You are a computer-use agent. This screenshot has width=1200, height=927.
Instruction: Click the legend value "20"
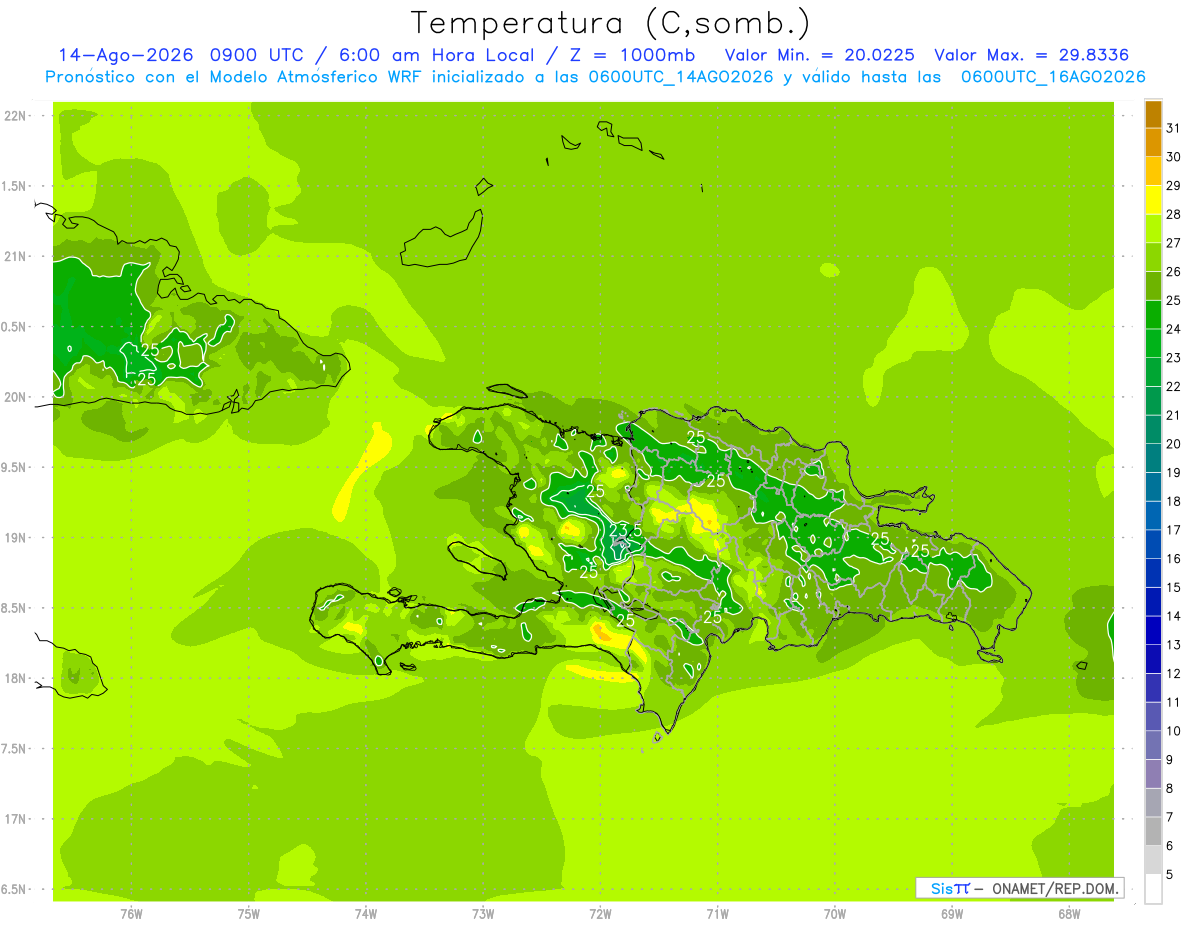click(x=1173, y=444)
